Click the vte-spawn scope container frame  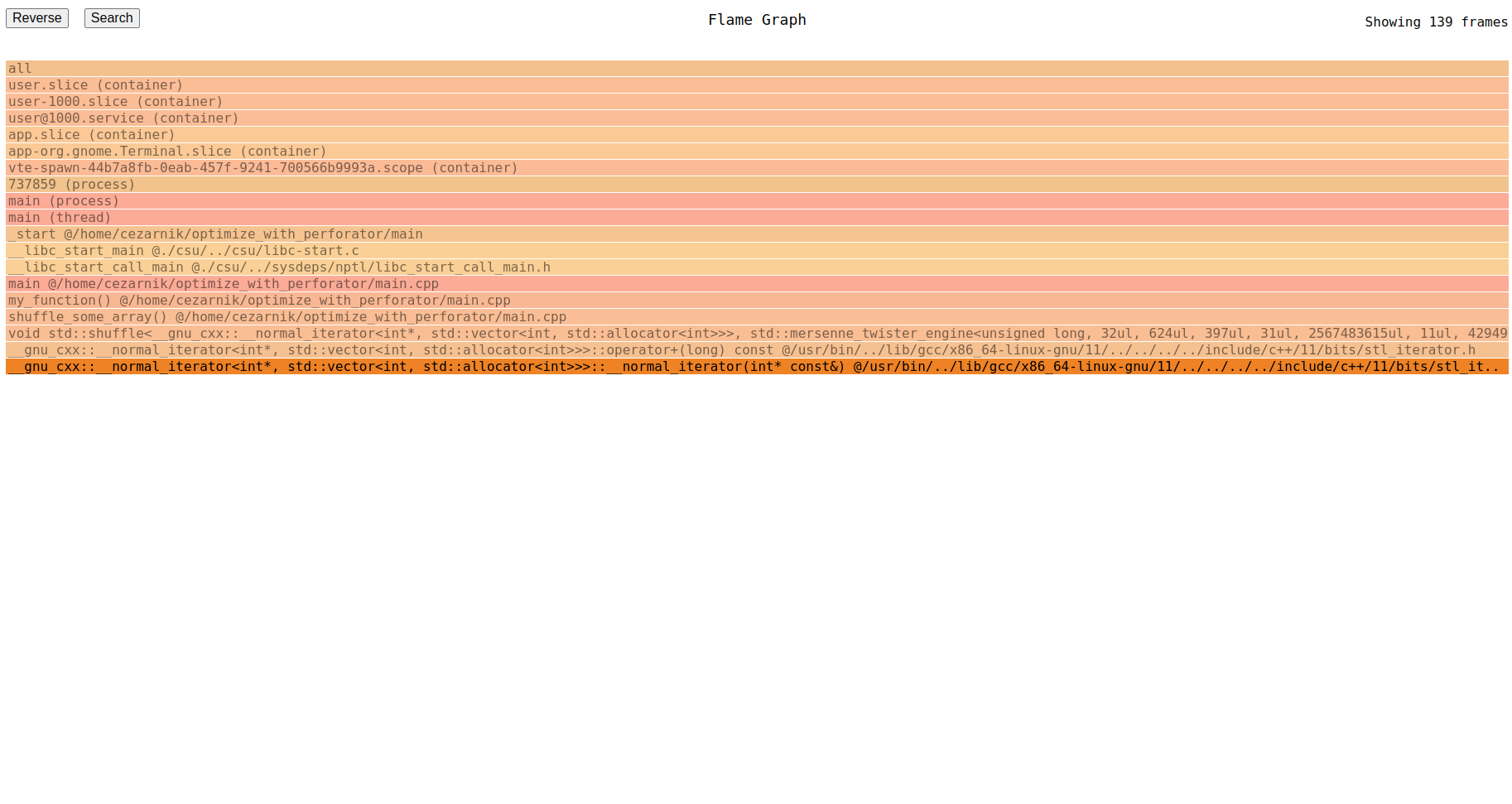coord(756,168)
